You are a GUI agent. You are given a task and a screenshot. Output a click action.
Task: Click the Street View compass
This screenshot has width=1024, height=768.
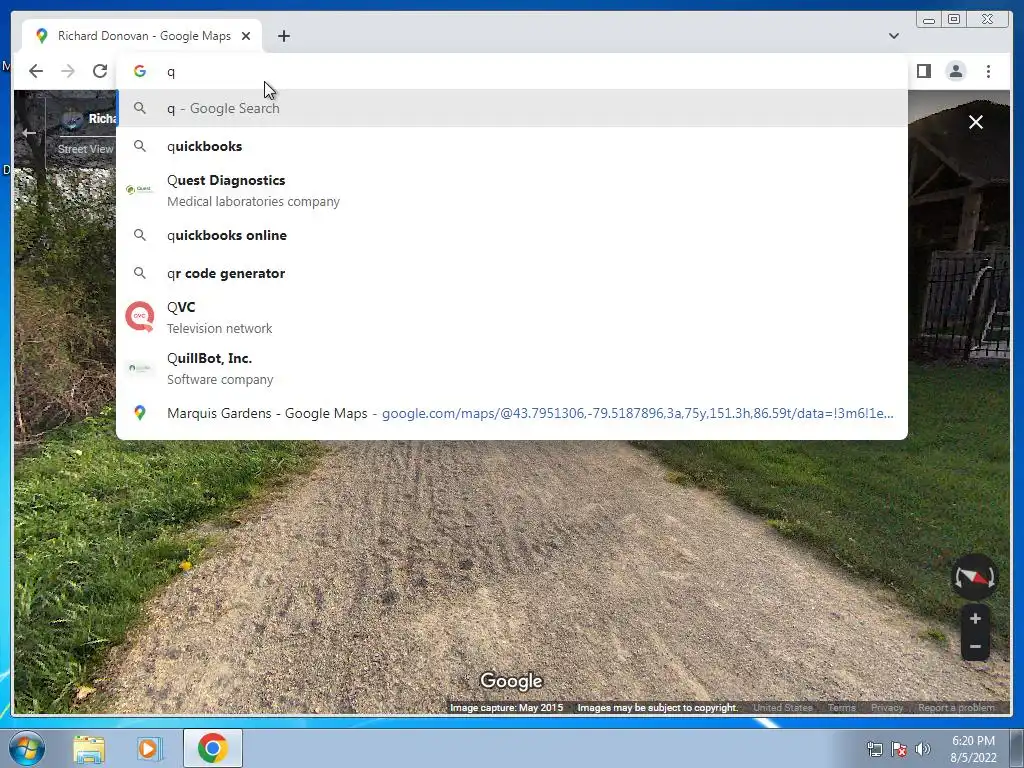[x=974, y=577]
